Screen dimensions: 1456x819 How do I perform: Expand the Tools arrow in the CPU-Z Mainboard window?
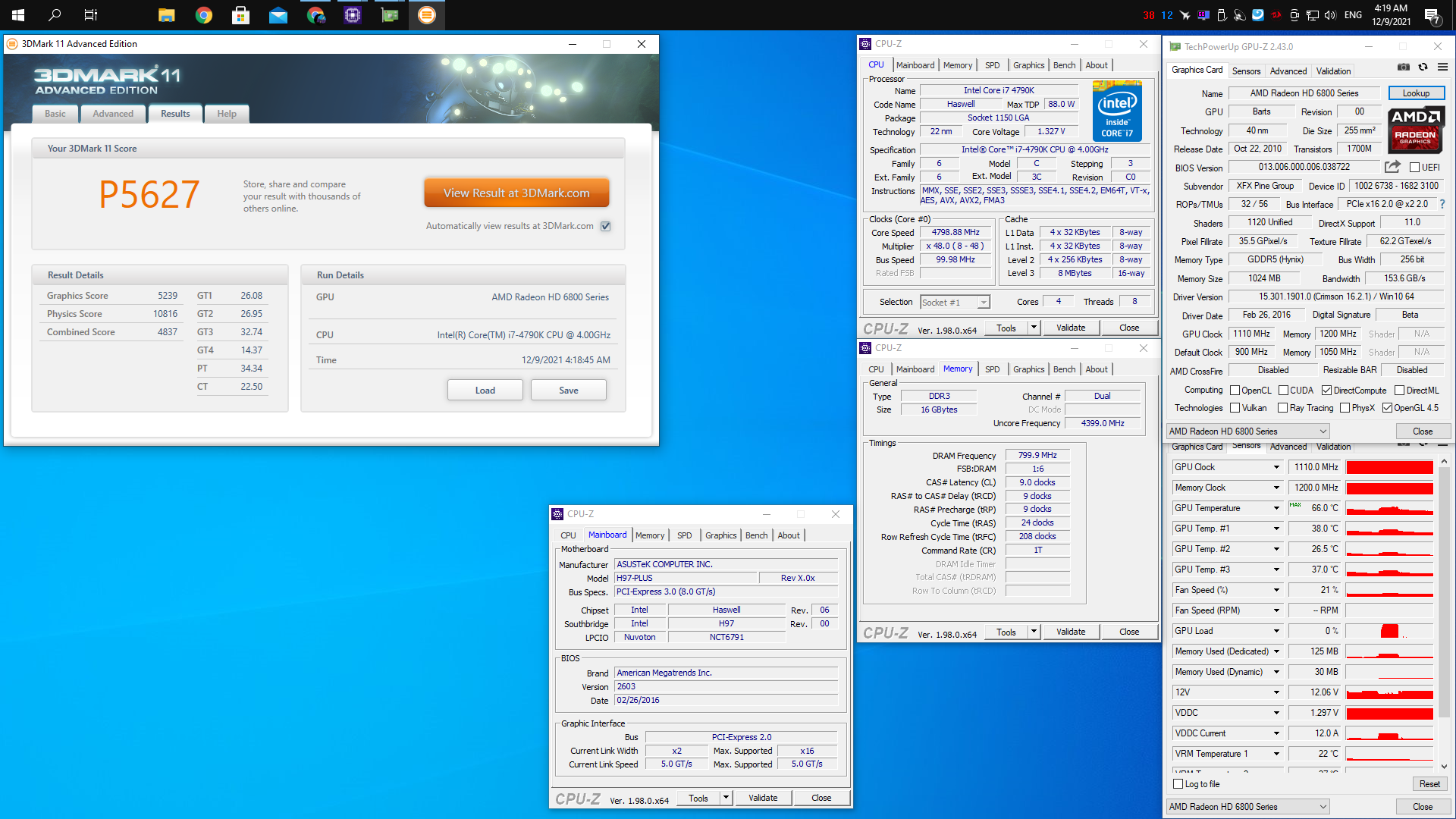[726, 798]
